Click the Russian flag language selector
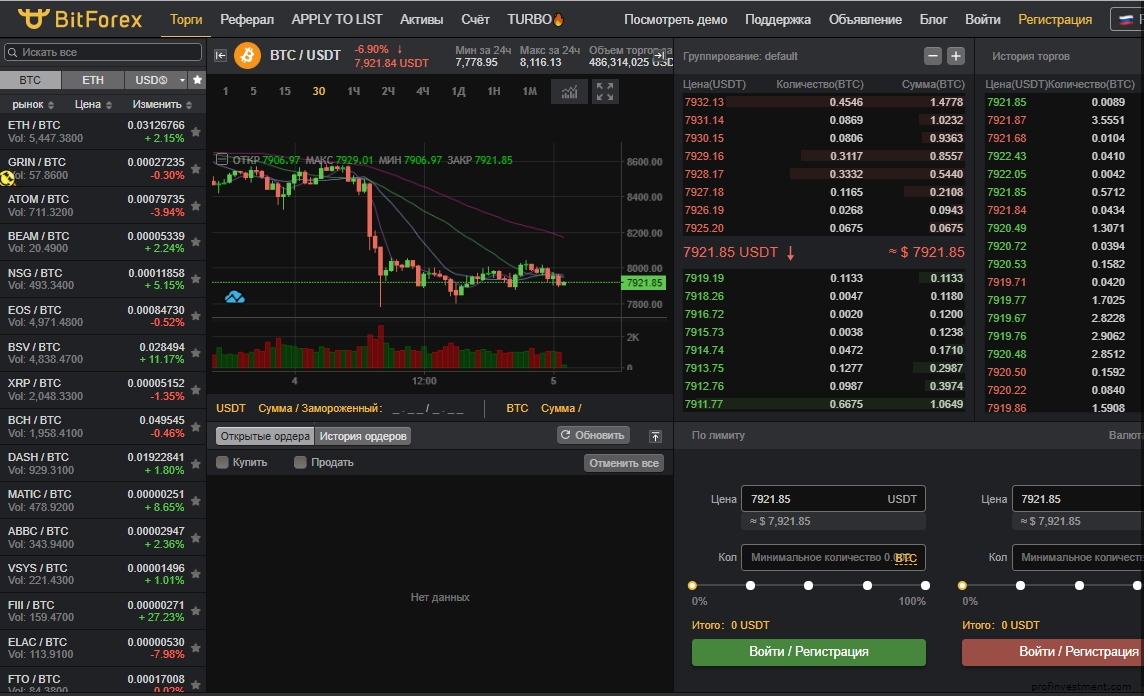Screen dimensions: 1144x696 pos(1126,20)
